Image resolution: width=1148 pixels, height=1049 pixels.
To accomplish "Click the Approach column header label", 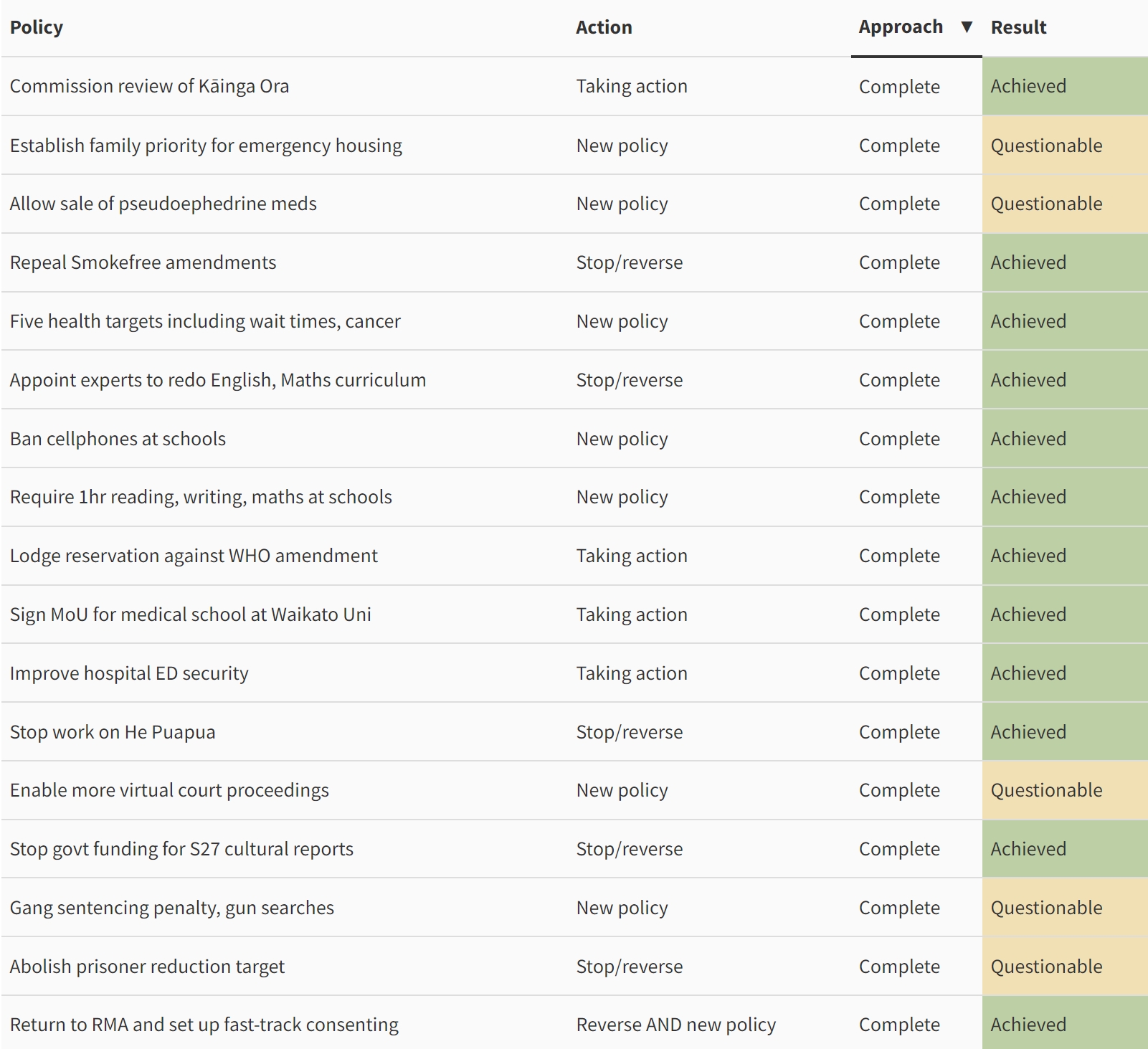I will [901, 27].
